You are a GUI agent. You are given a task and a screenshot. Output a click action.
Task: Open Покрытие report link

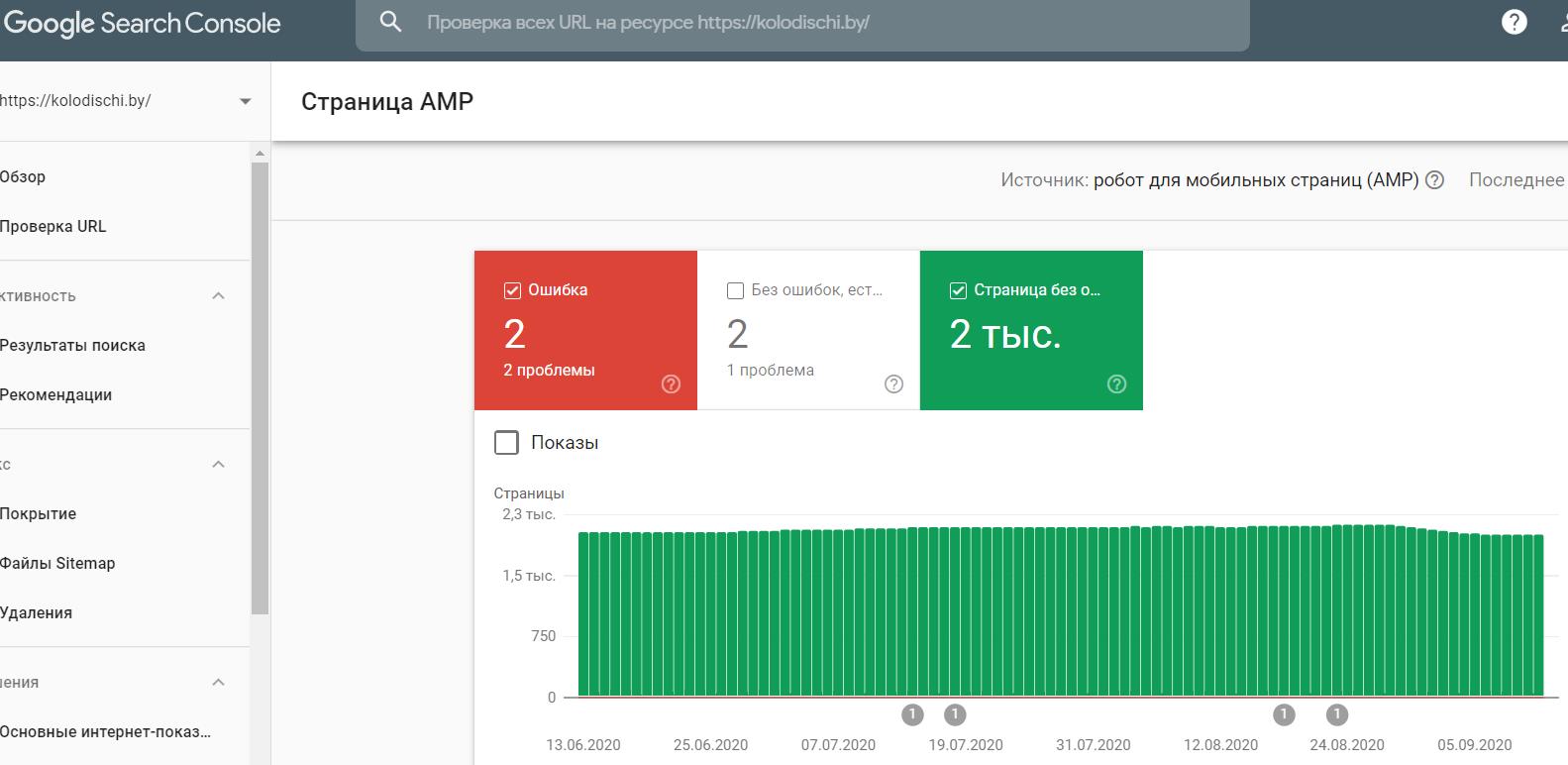[x=38, y=514]
